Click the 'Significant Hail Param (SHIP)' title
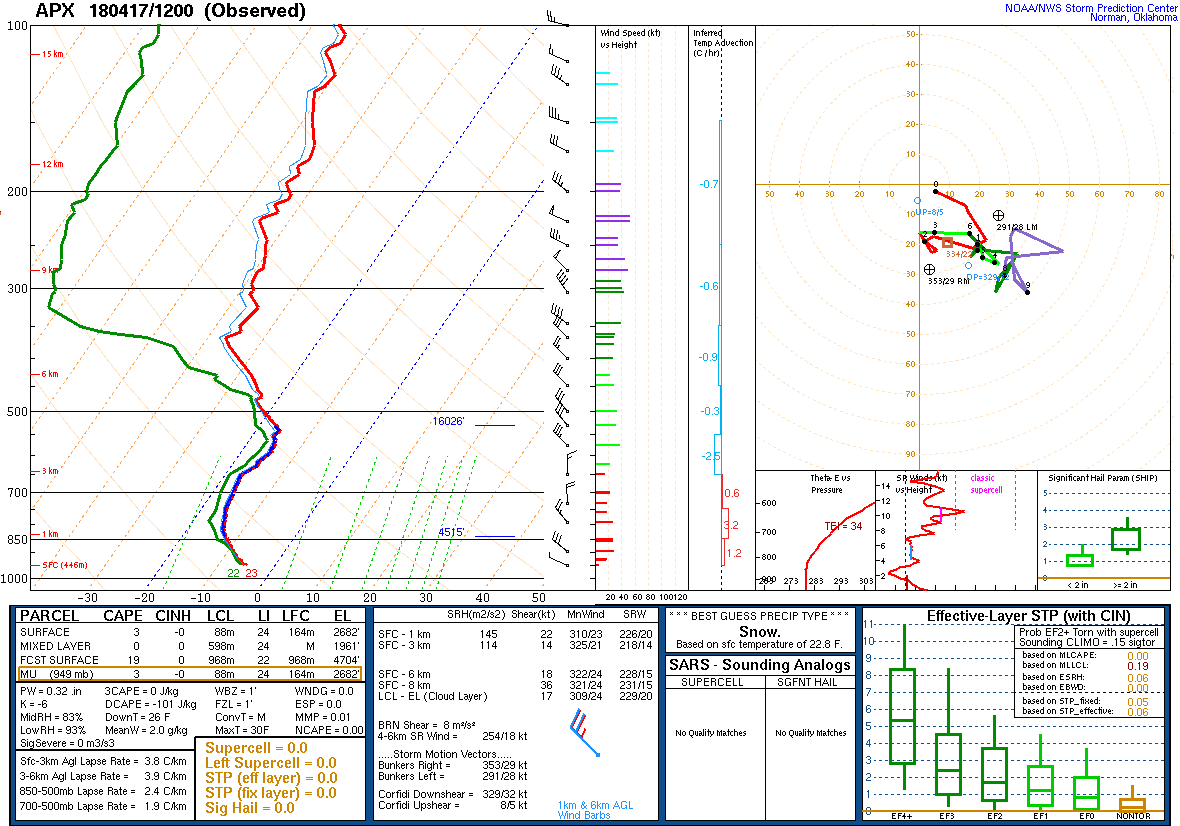 1104,478
